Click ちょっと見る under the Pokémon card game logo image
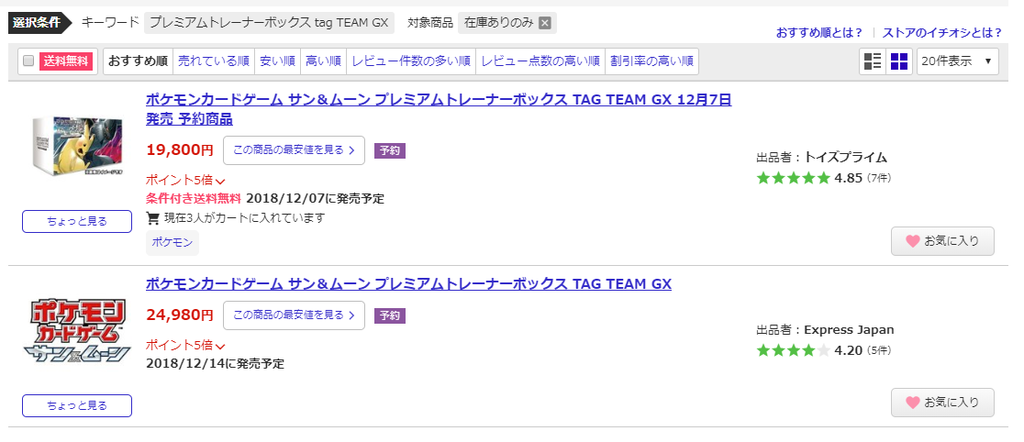The image size is (1024, 442). click(77, 405)
